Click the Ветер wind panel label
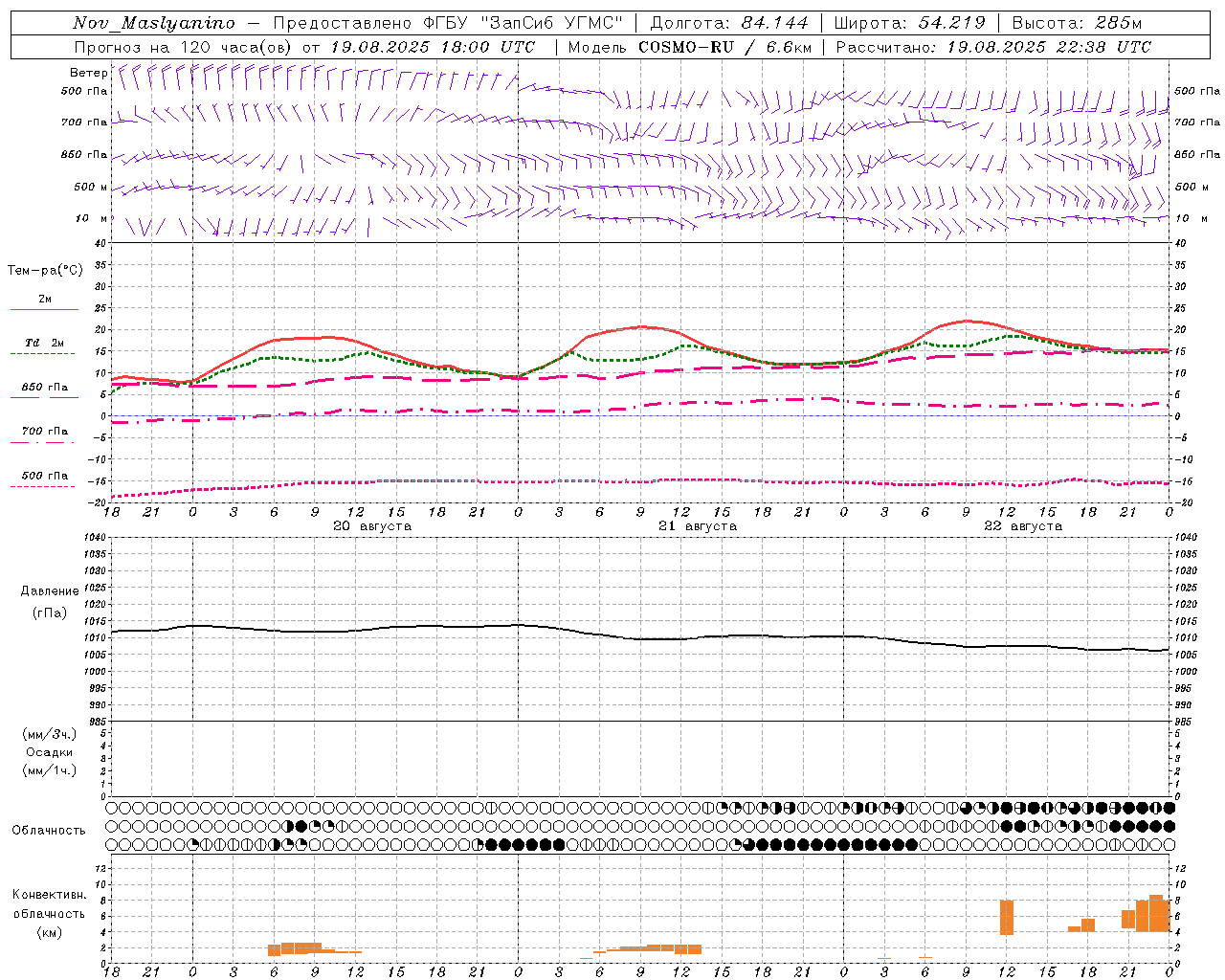 (x=88, y=73)
